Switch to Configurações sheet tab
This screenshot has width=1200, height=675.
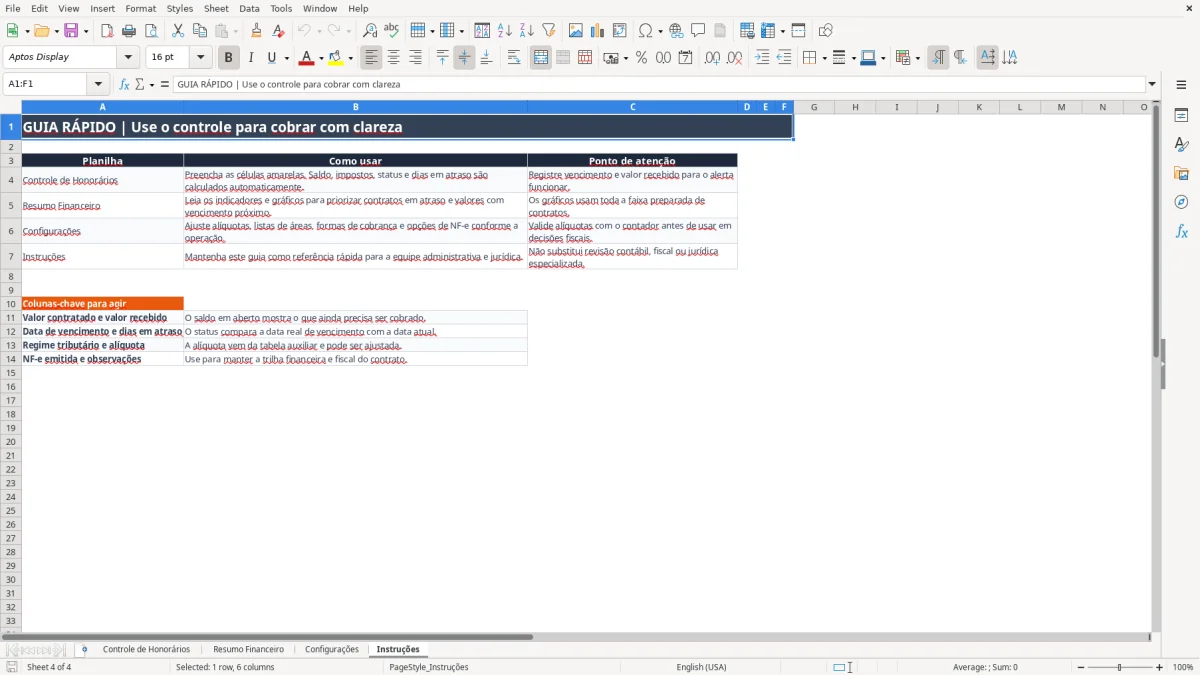point(331,649)
